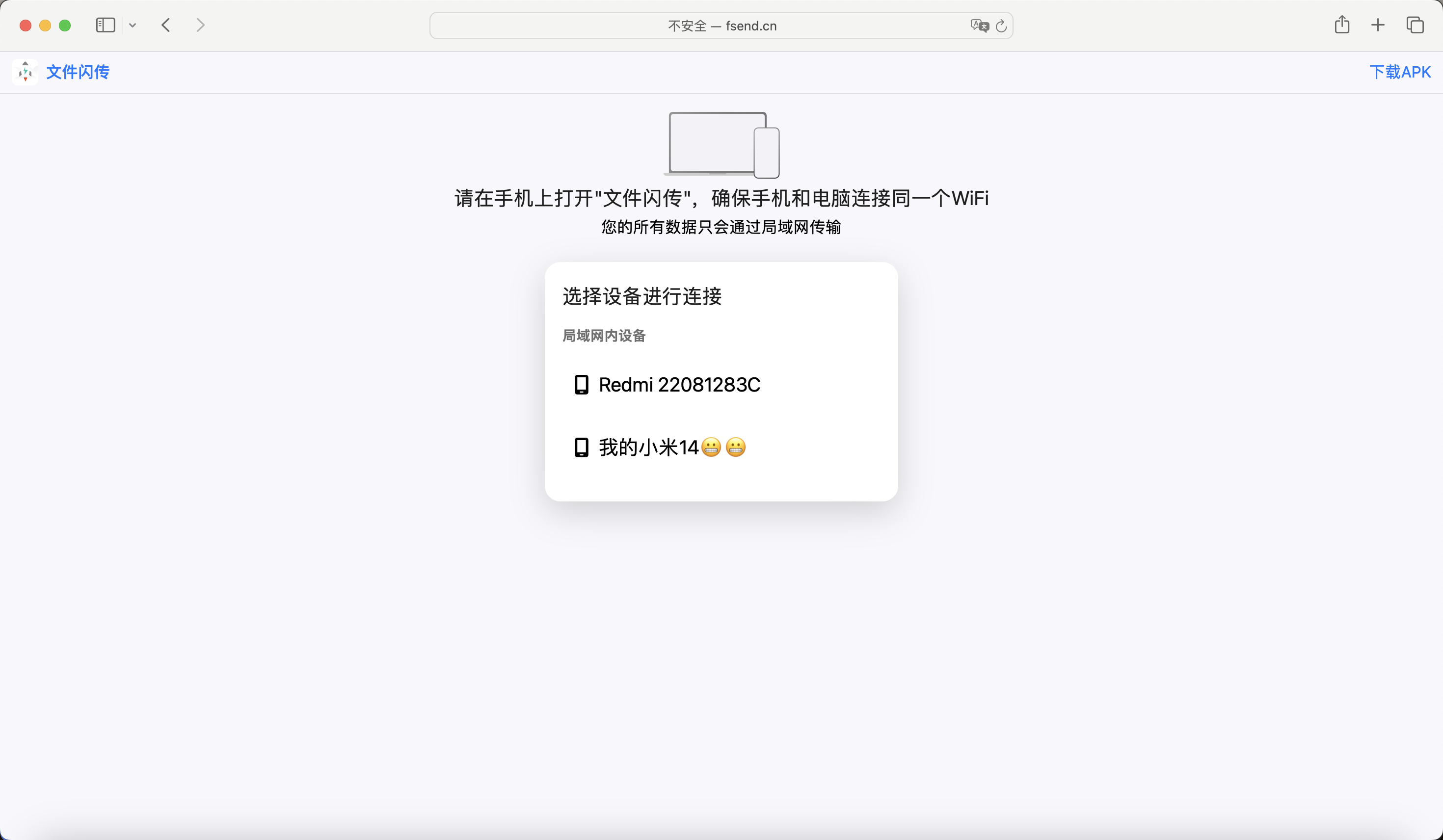Click the 下载APK link

tap(1399, 72)
